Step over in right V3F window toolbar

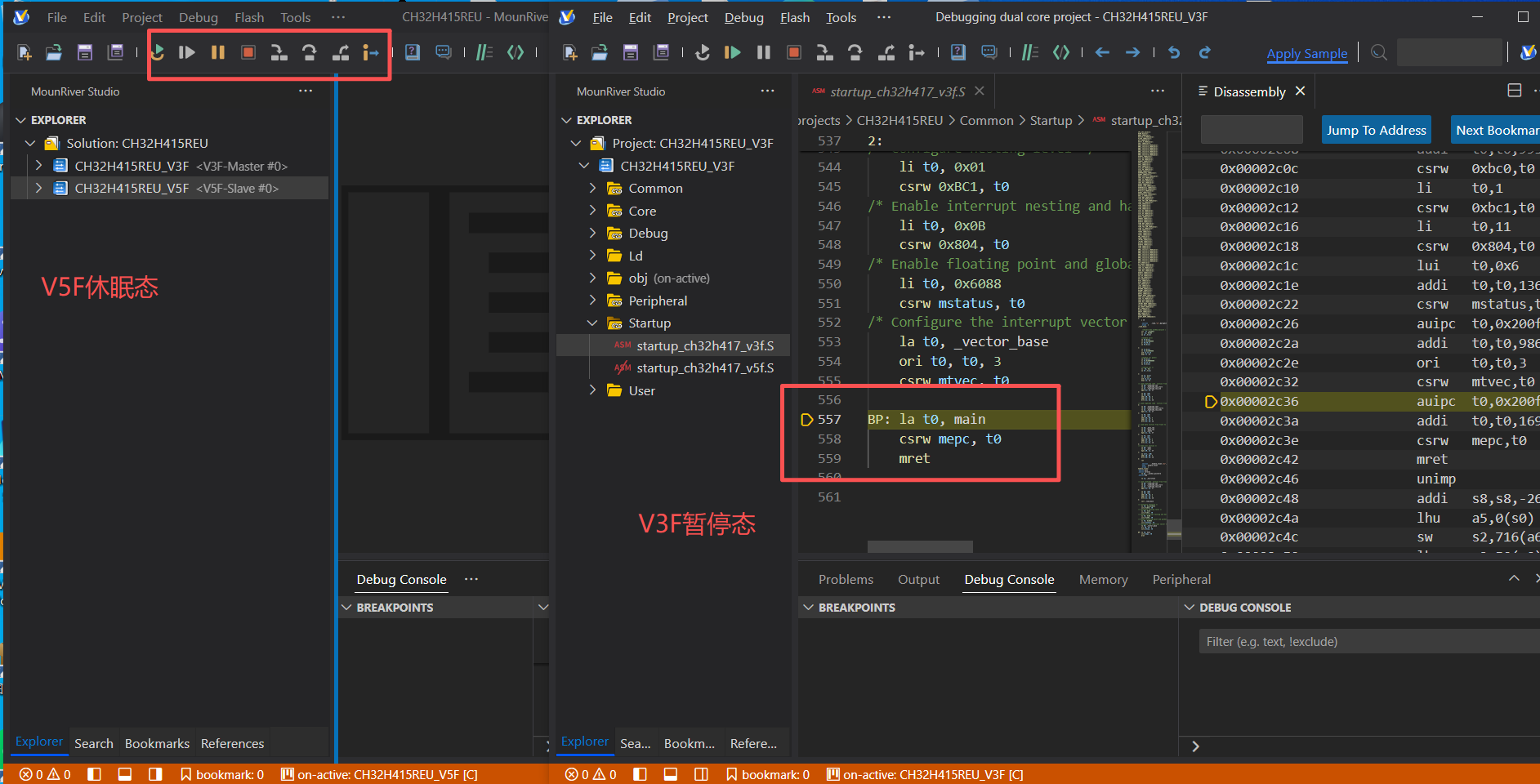[855, 52]
